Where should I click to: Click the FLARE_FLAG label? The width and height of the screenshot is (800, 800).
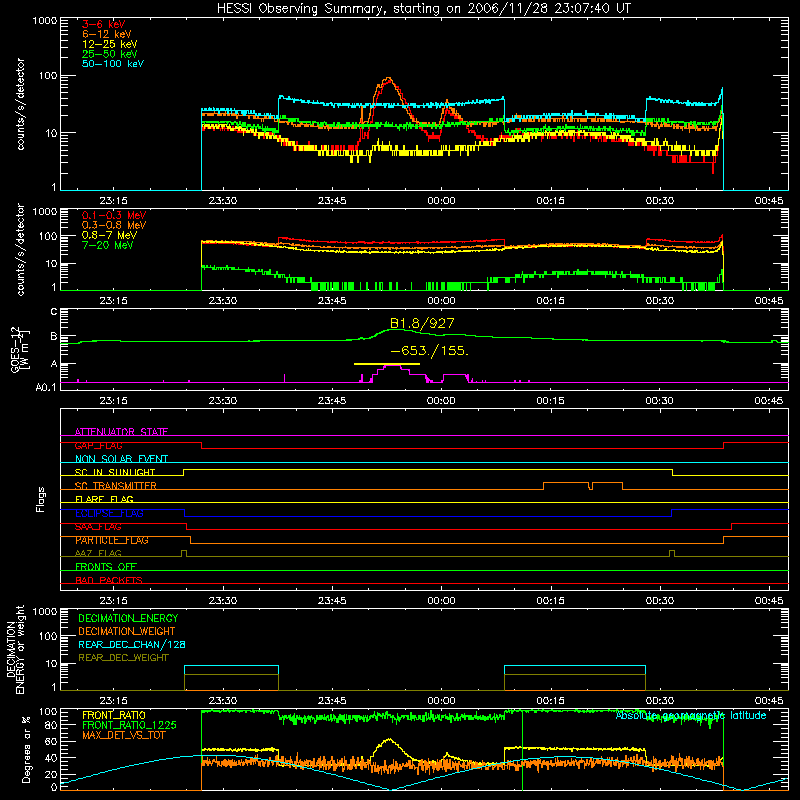(104, 499)
